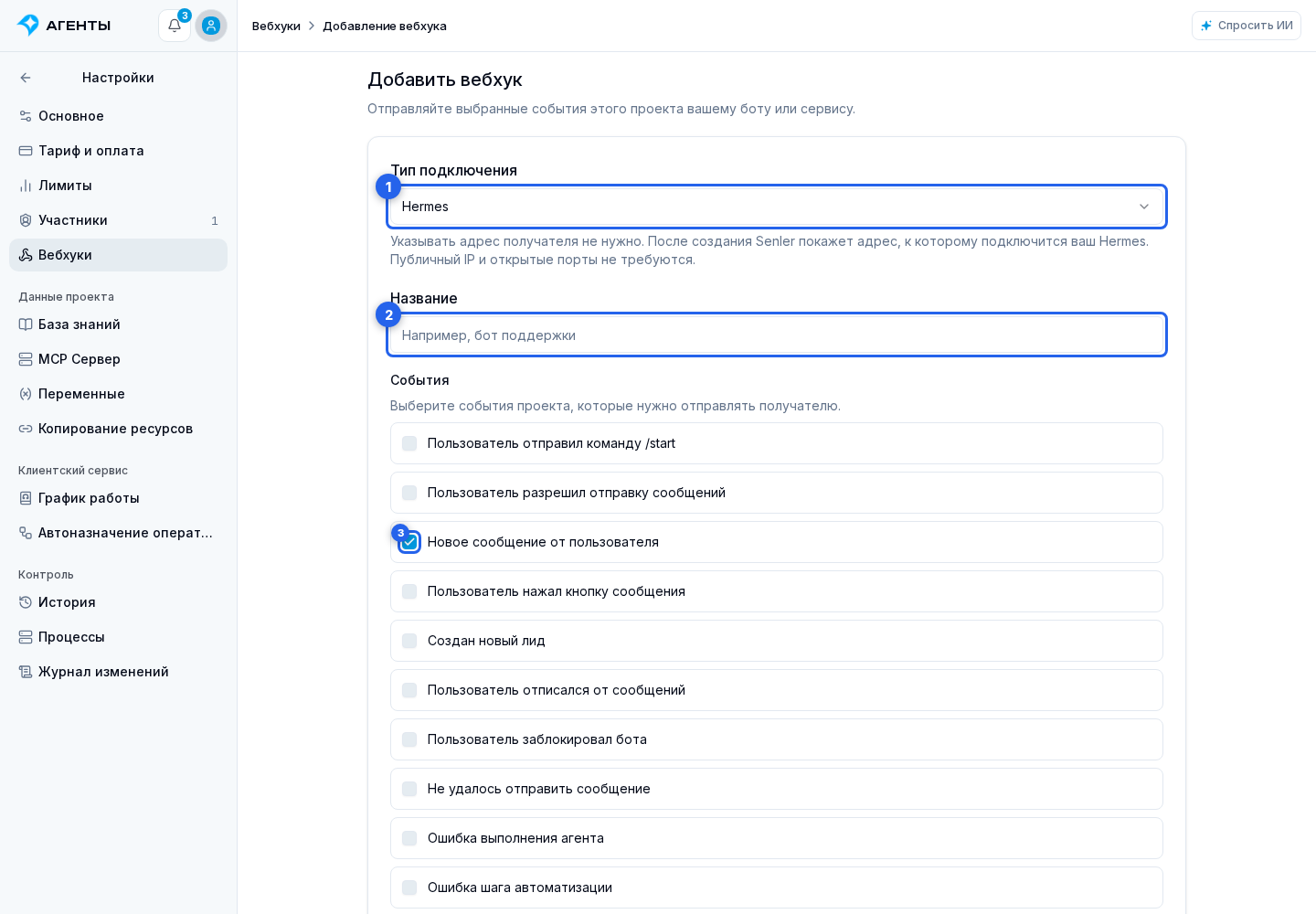Image resolution: width=1316 pixels, height=914 pixels.
Task: Click the Журнал изменений log icon
Action: [x=26, y=672]
